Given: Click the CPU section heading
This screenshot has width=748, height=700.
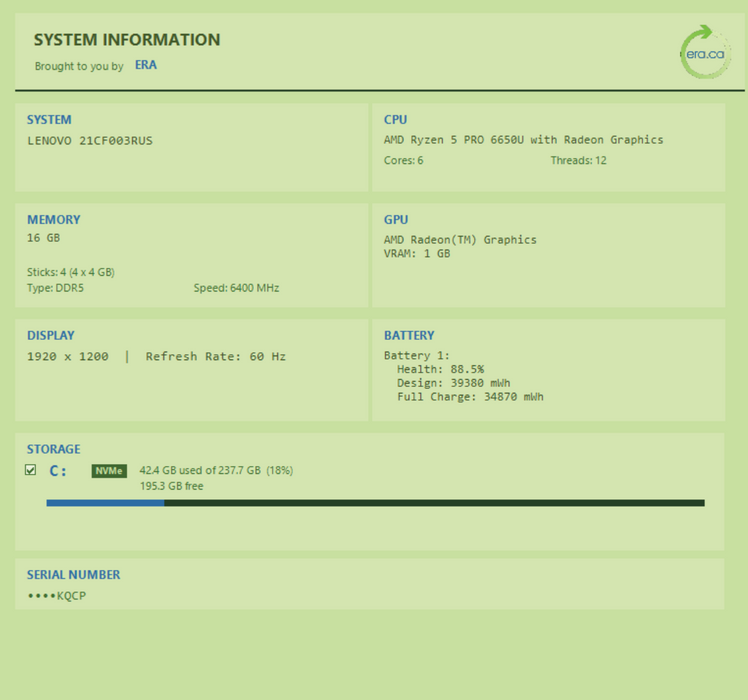Looking at the screenshot, I should pos(395,120).
